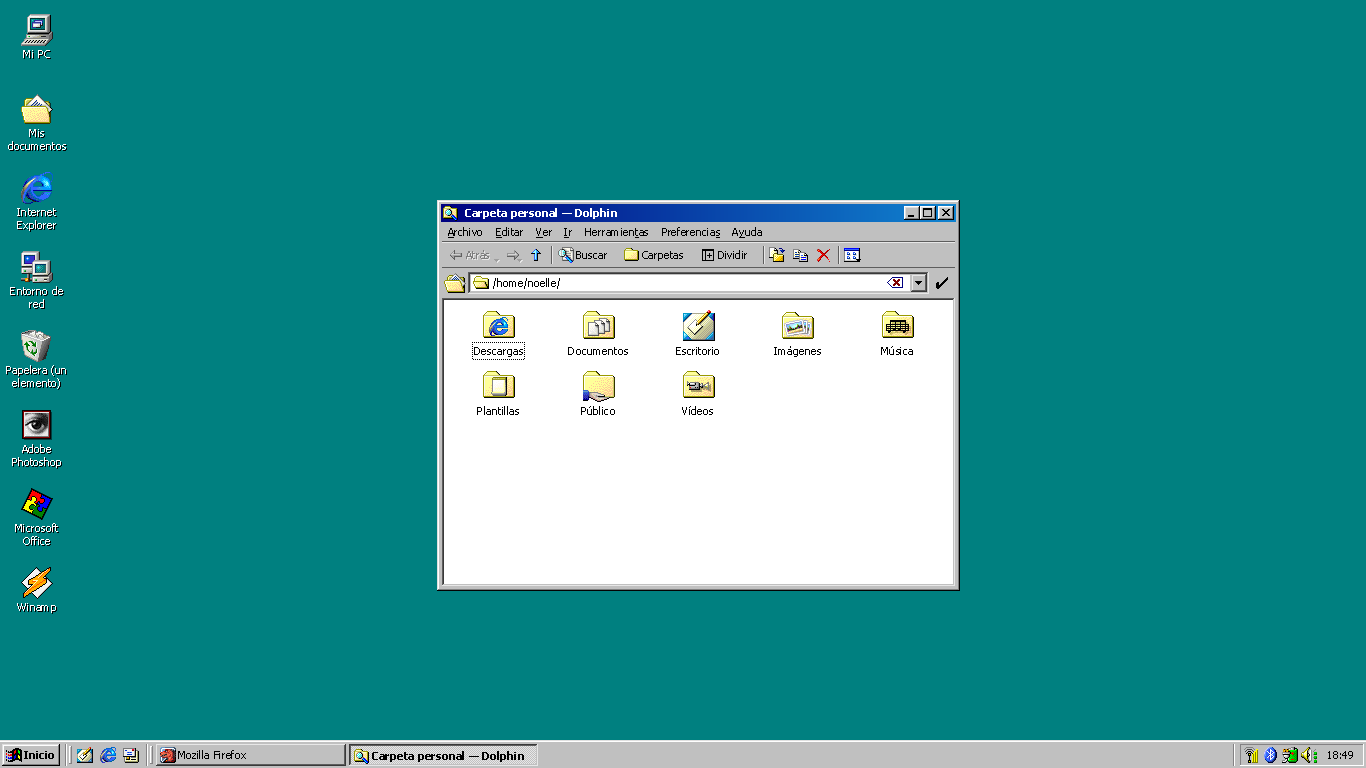
Task: Click the 18:49 clock in tray
Action: (x=1340, y=755)
